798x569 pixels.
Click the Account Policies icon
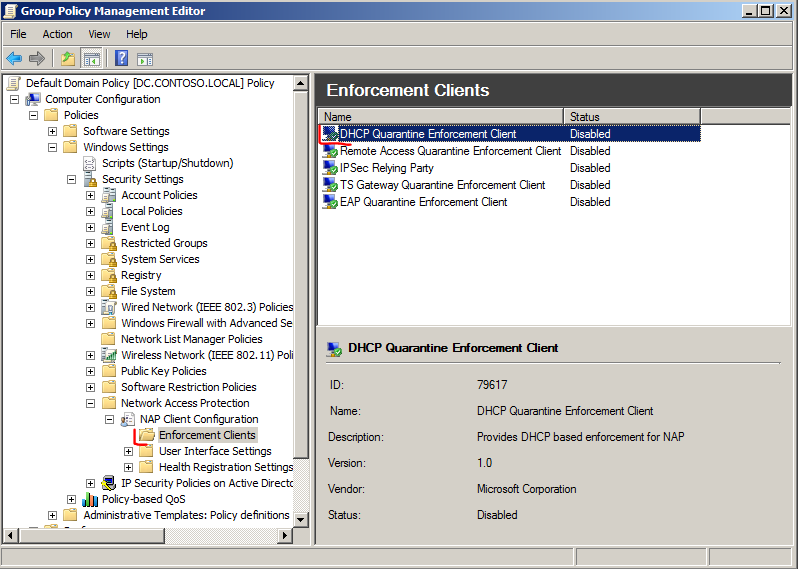pos(108,195)
